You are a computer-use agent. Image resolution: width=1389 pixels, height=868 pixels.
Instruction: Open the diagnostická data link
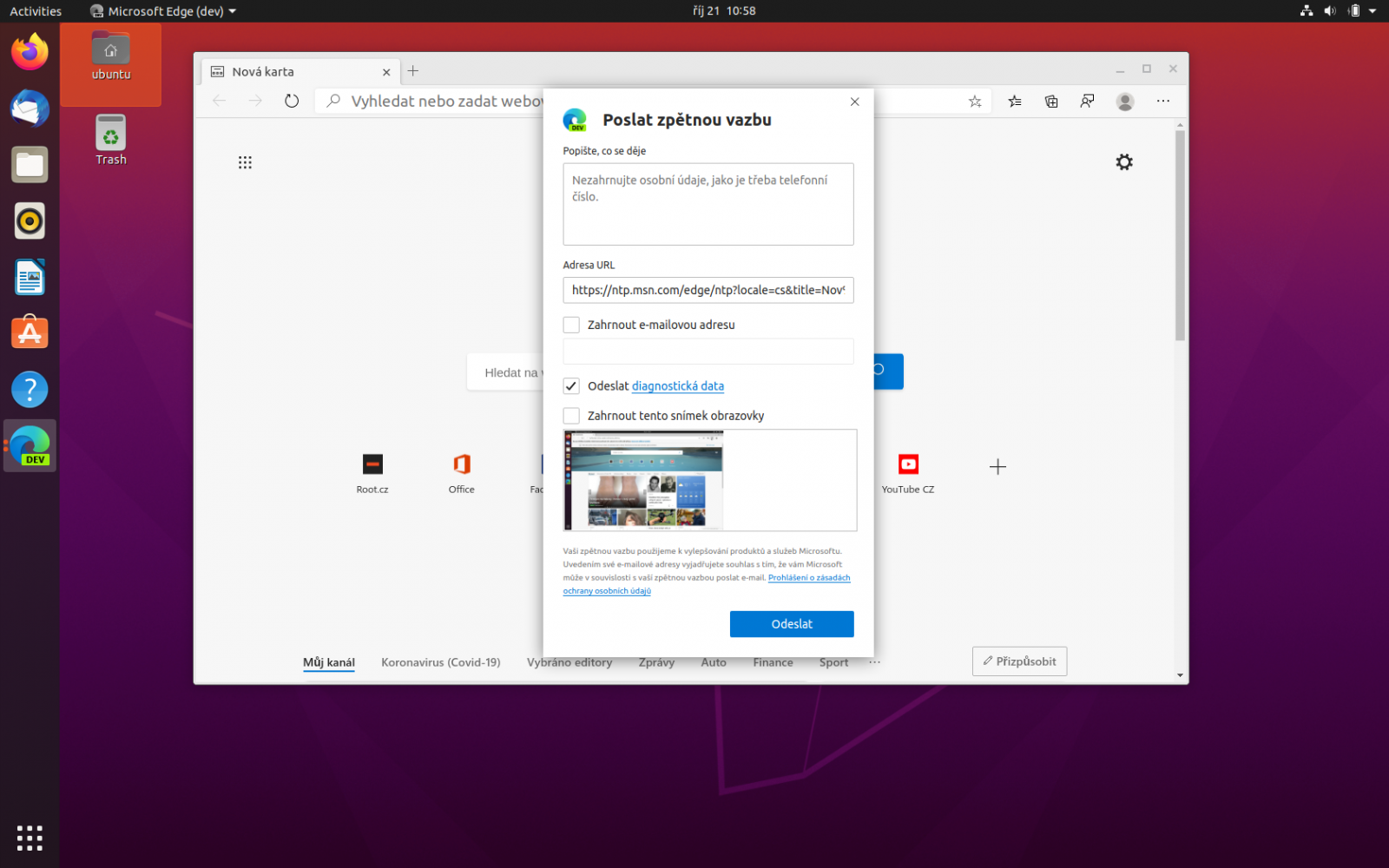pos(677,385)
